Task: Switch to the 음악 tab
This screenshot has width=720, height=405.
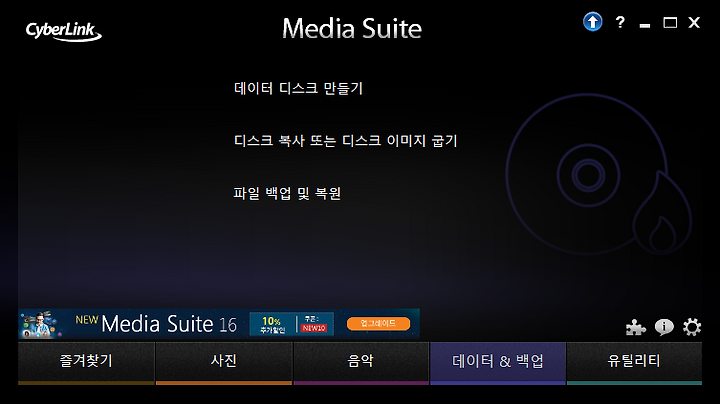Action: [x=361, y=363]
